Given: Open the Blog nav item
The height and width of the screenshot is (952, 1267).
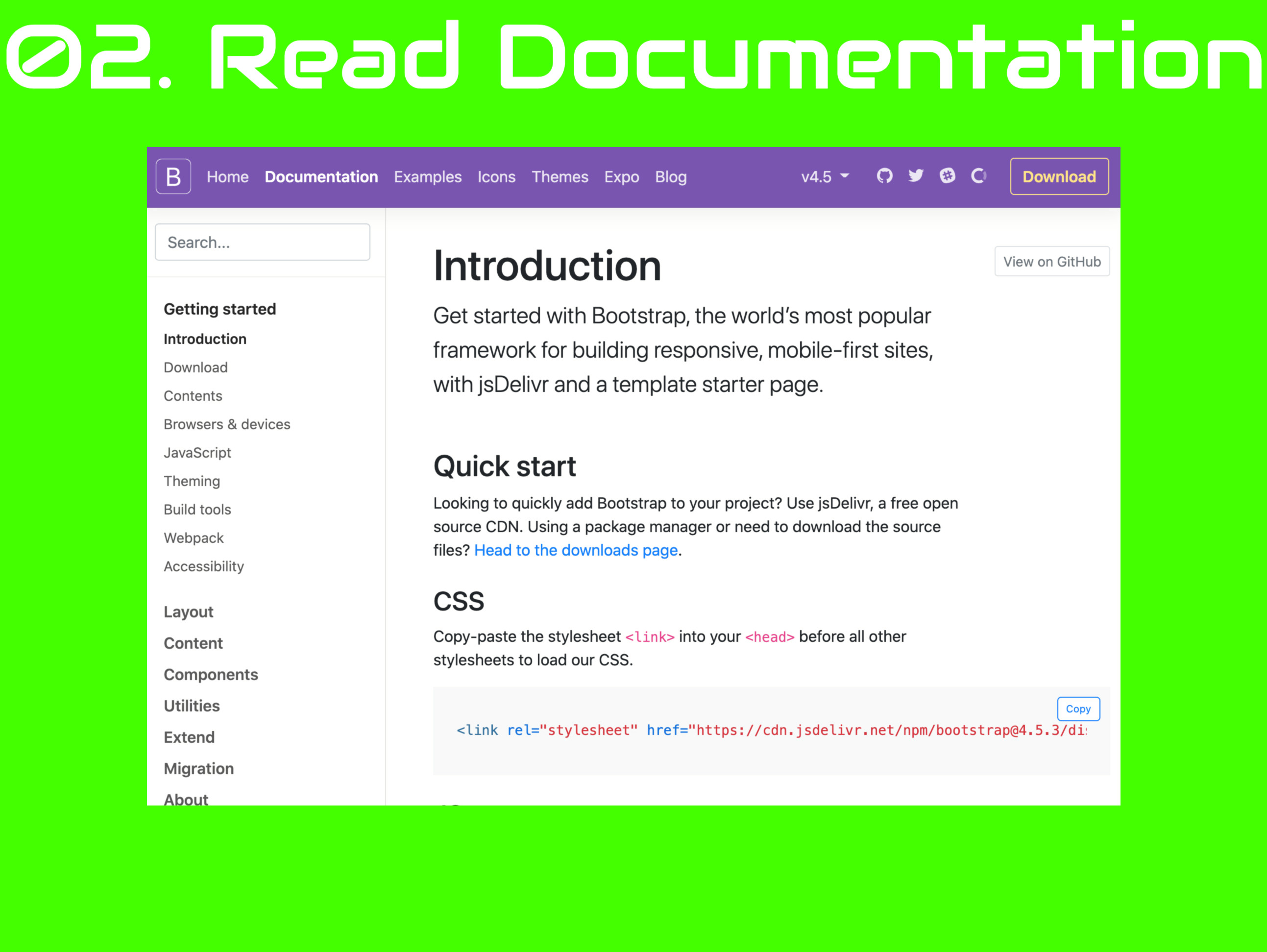Looking at the screenshot, I should coord(671,176).
